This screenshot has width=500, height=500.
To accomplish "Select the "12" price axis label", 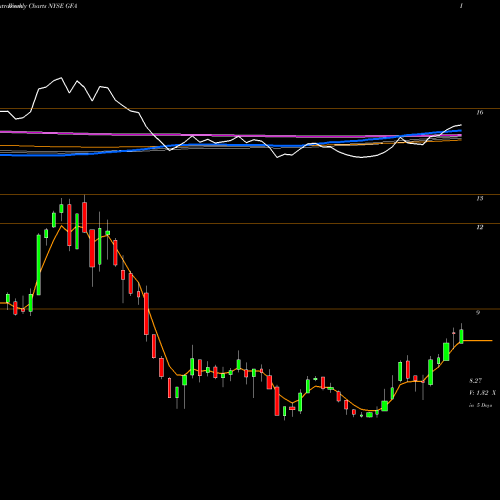I will 479,227.
